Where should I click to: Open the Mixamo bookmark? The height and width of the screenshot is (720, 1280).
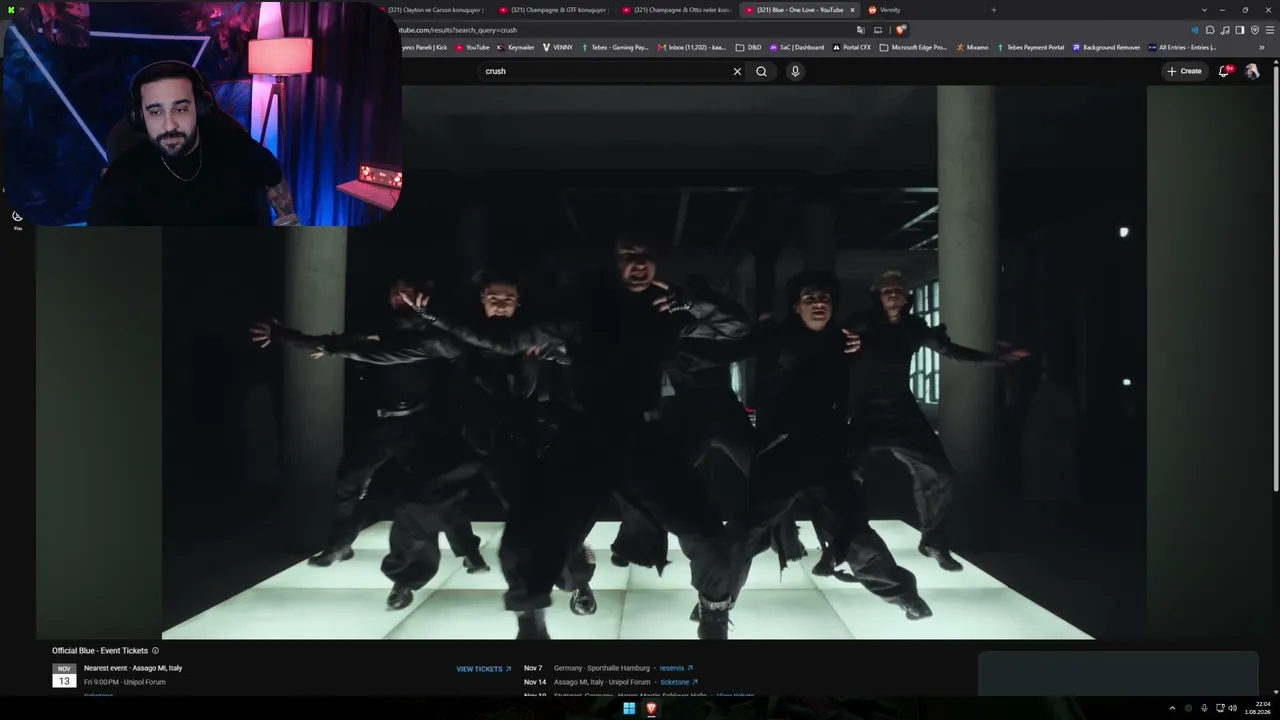click(972, 47)
